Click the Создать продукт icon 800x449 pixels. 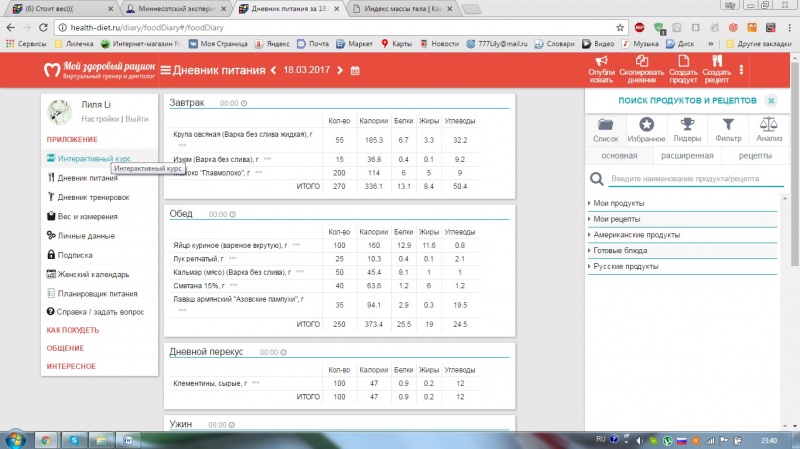pos(683,62)
